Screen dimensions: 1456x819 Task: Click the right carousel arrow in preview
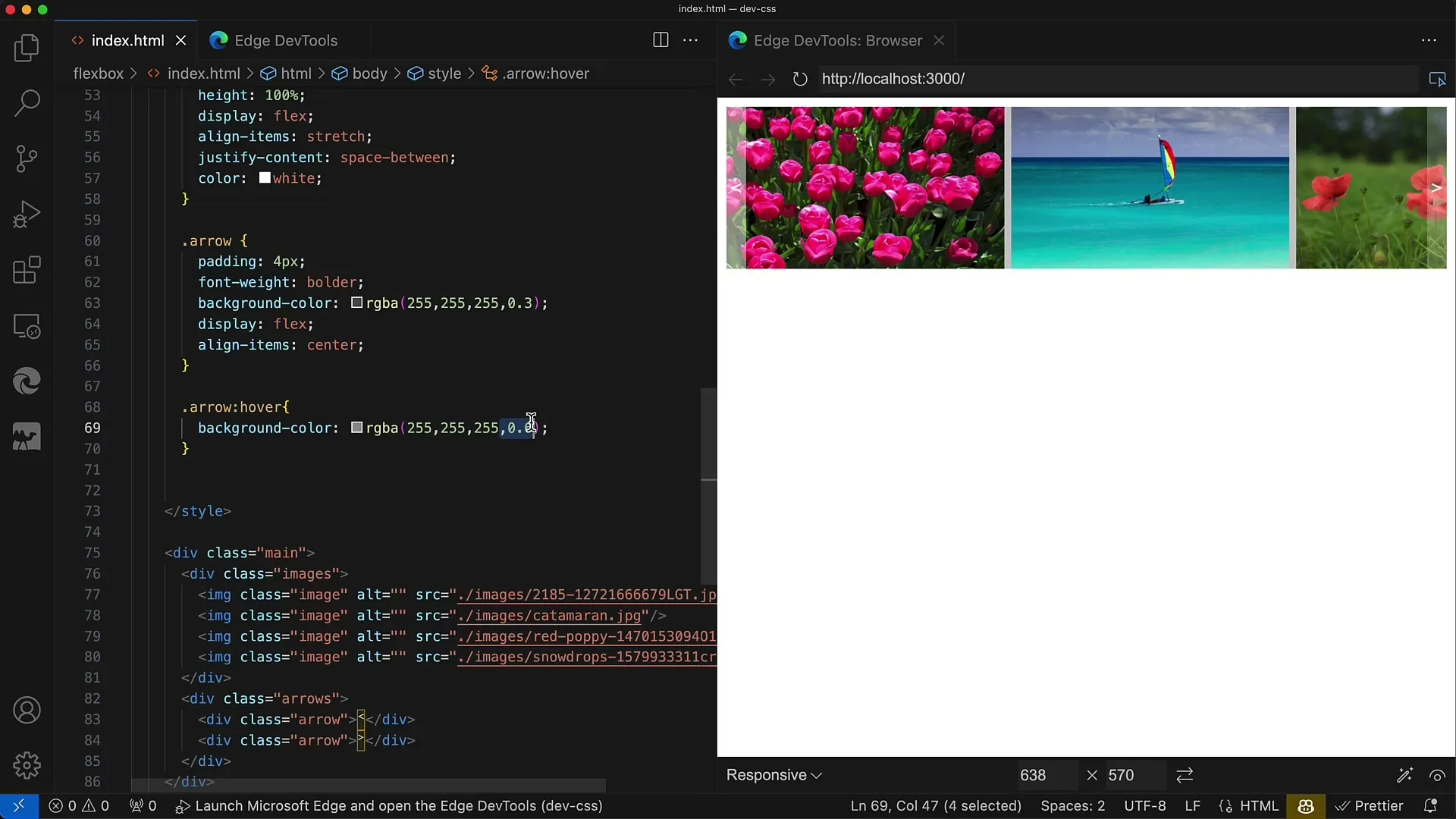1436,187
